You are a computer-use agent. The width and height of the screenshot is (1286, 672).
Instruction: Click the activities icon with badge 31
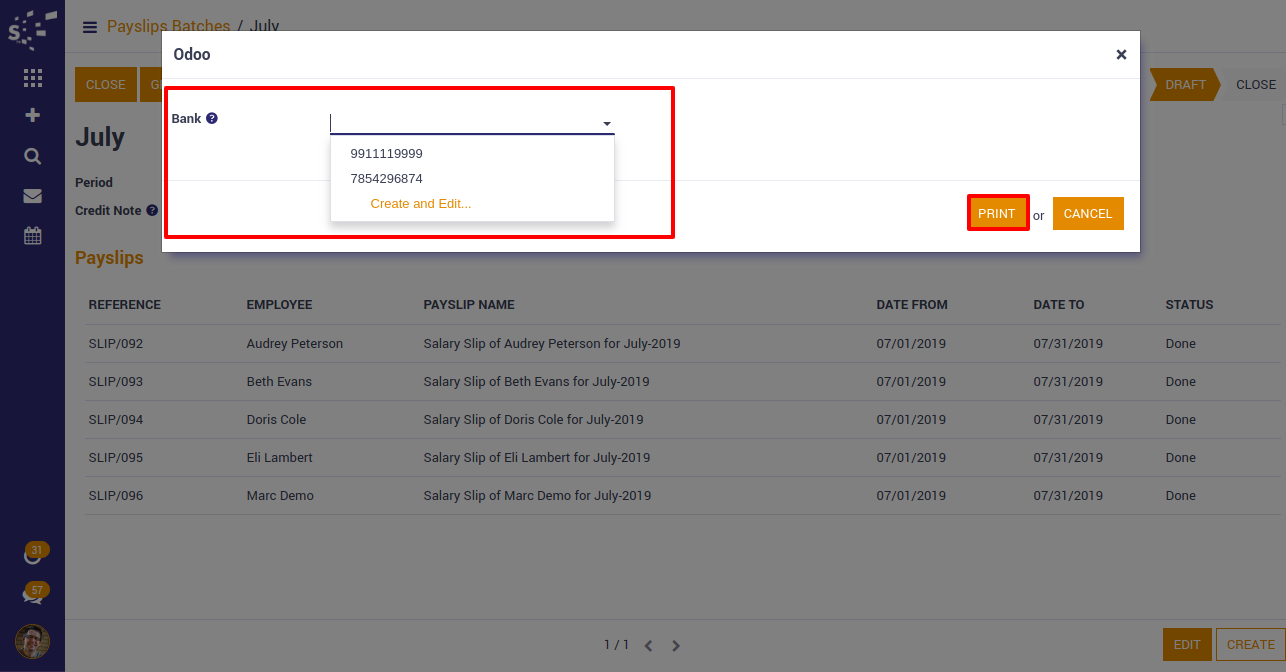[x=33, y=556]
